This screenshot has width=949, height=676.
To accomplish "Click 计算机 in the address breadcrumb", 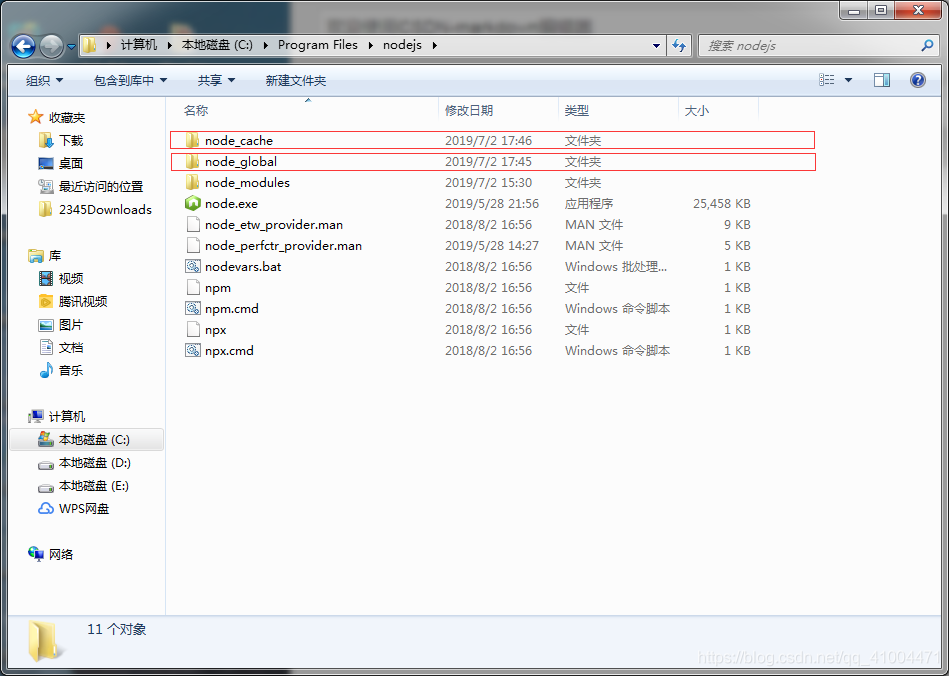I will coord(139,45).
